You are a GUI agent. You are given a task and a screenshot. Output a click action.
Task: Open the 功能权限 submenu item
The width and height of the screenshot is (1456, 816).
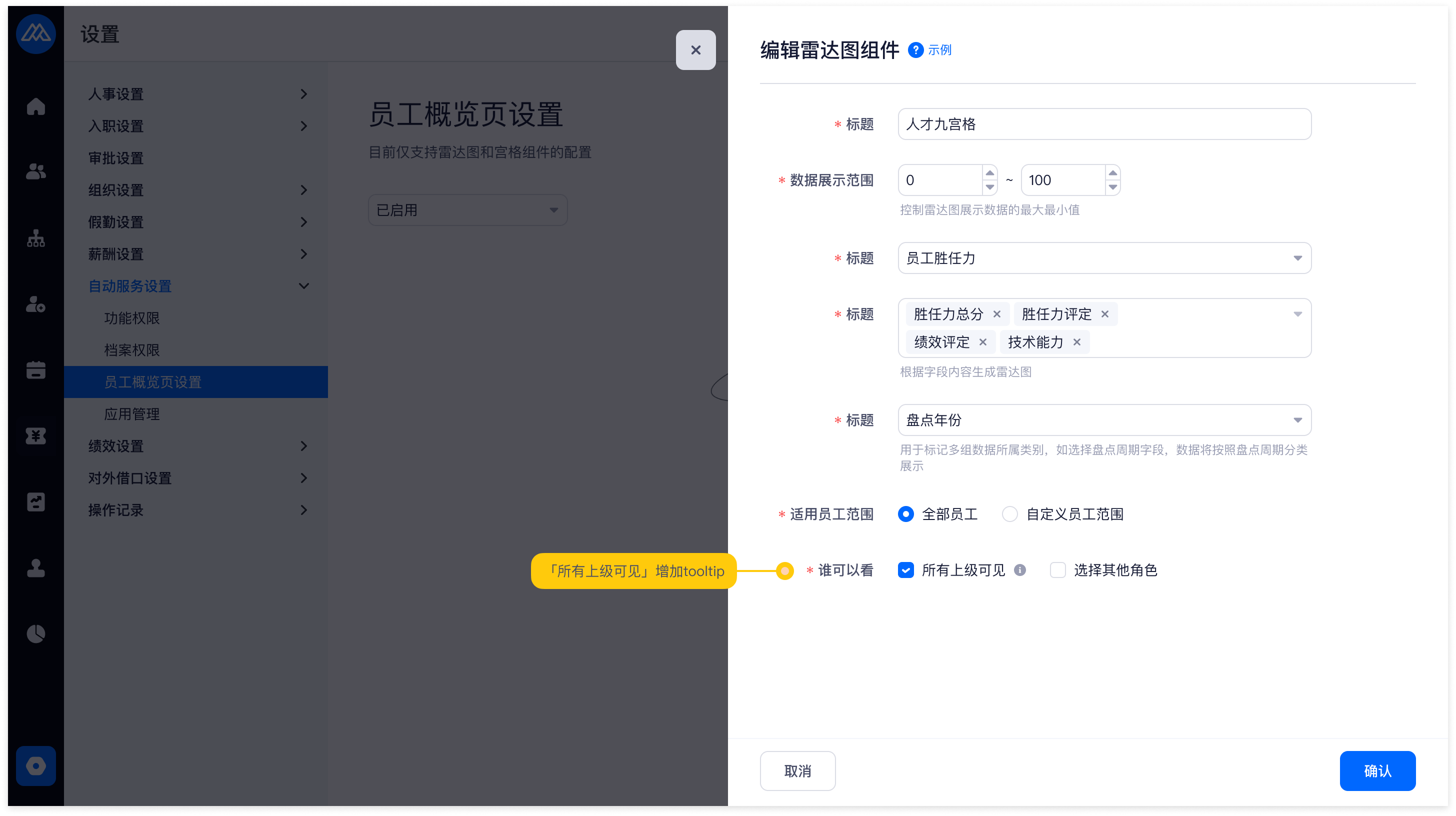click(x=195, y=318)
